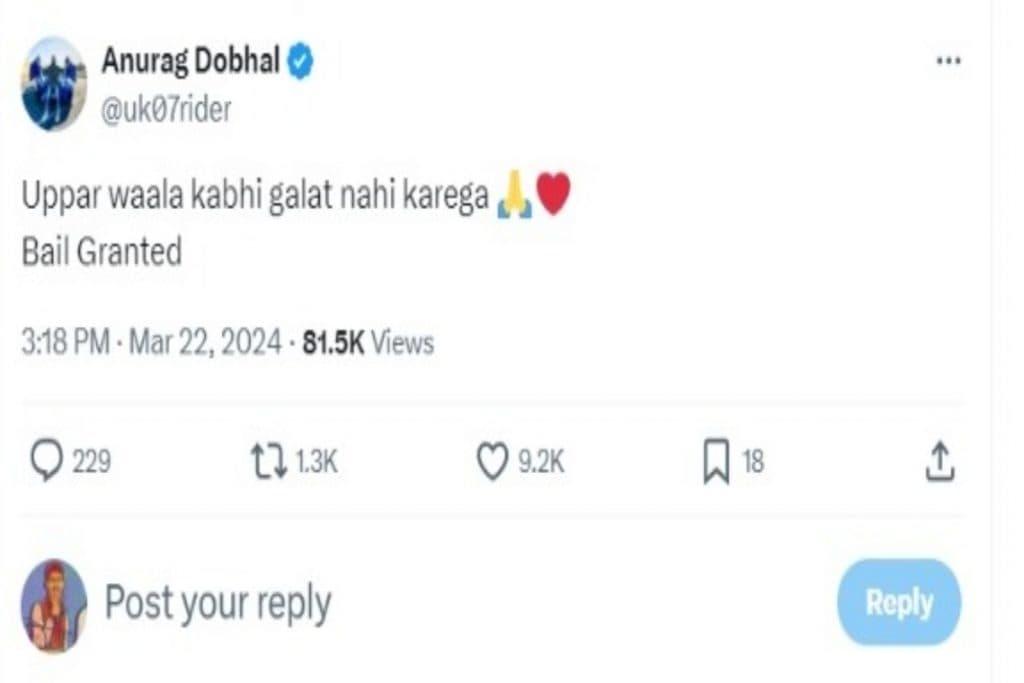Click the red heart emoji in tweet
The height and width of the screenshot is (683, 1024).
pos(554,193)
